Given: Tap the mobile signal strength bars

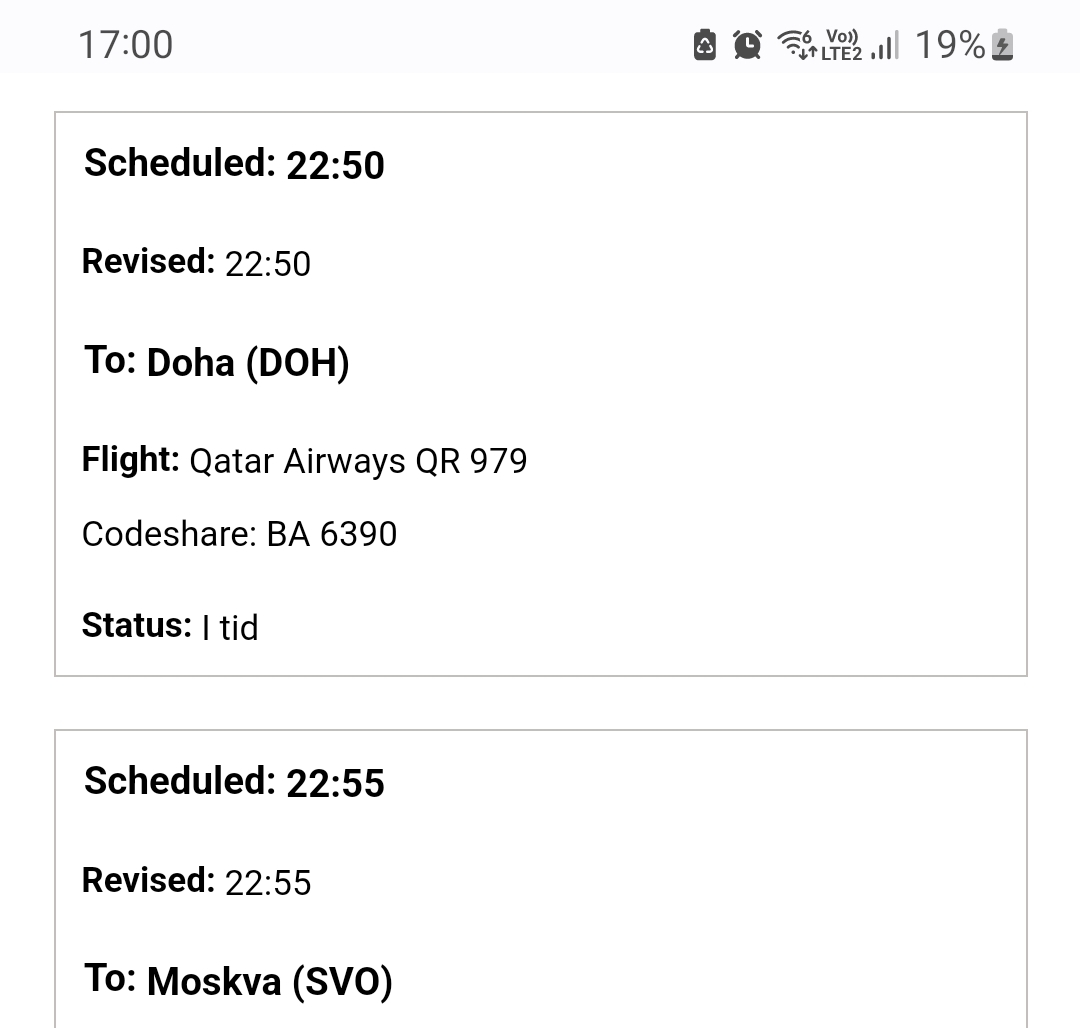Looking at the screenshot, I should point(884,45).
